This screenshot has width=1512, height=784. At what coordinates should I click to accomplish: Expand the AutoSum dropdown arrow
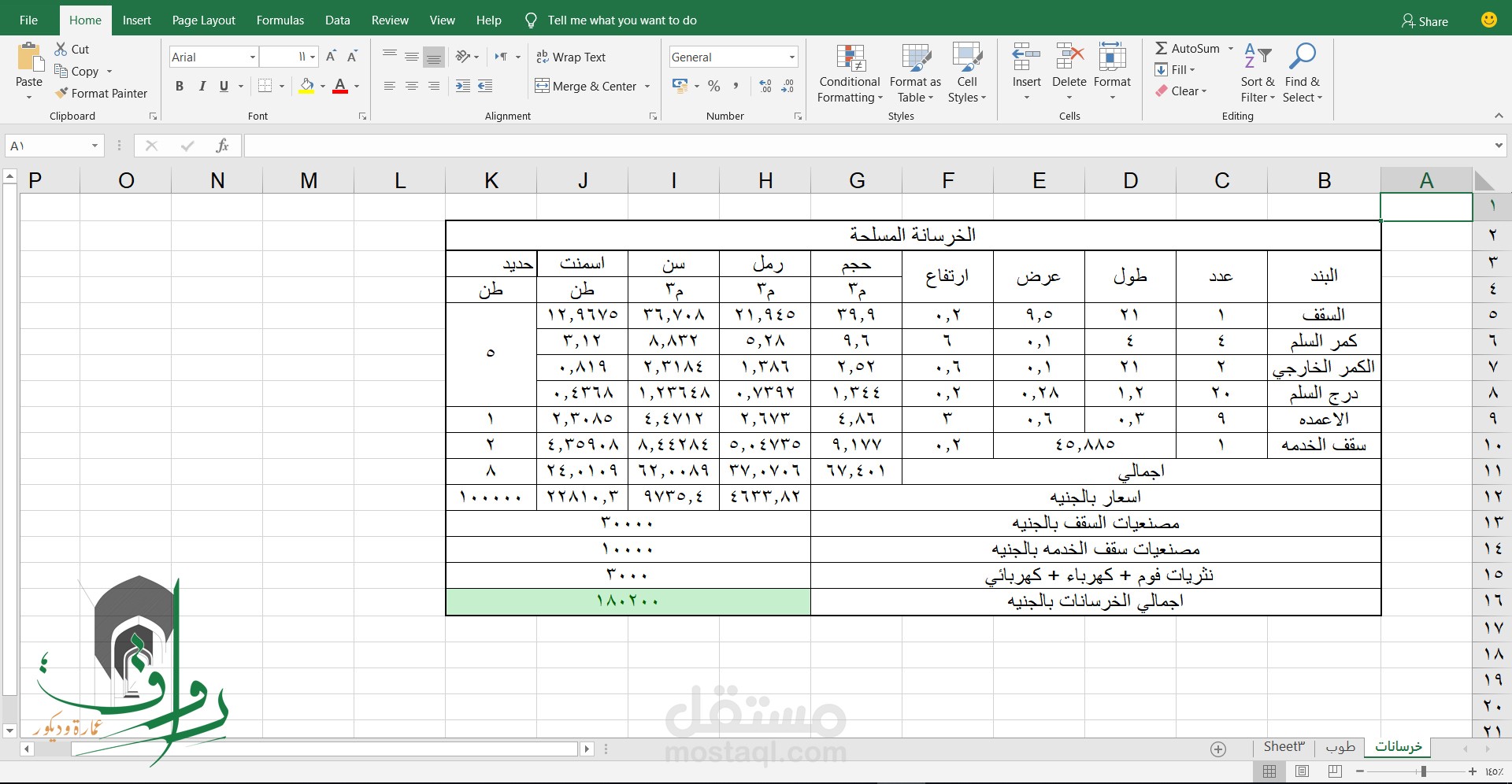1231,49
